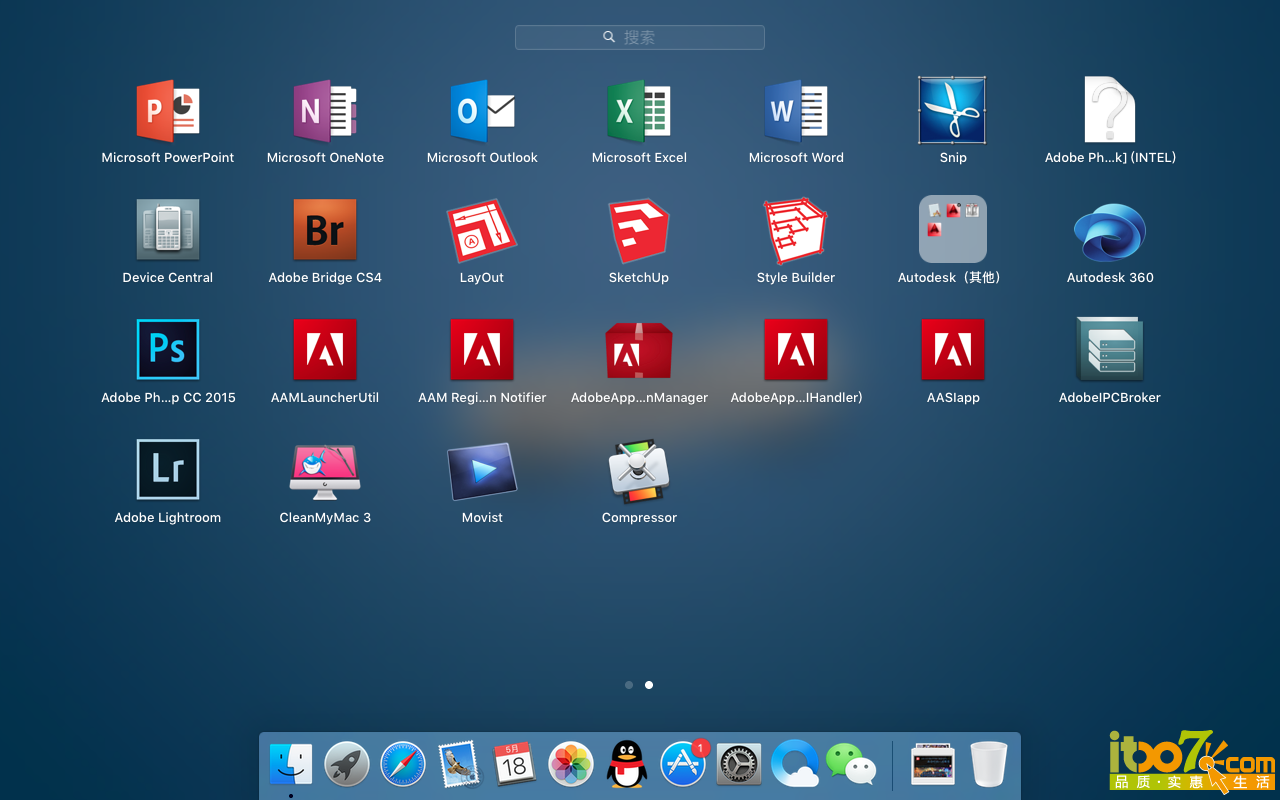Screen dimensions: 1280x800
Task: Switch to the first Launchpad page dot
Action: click(629, 685)
